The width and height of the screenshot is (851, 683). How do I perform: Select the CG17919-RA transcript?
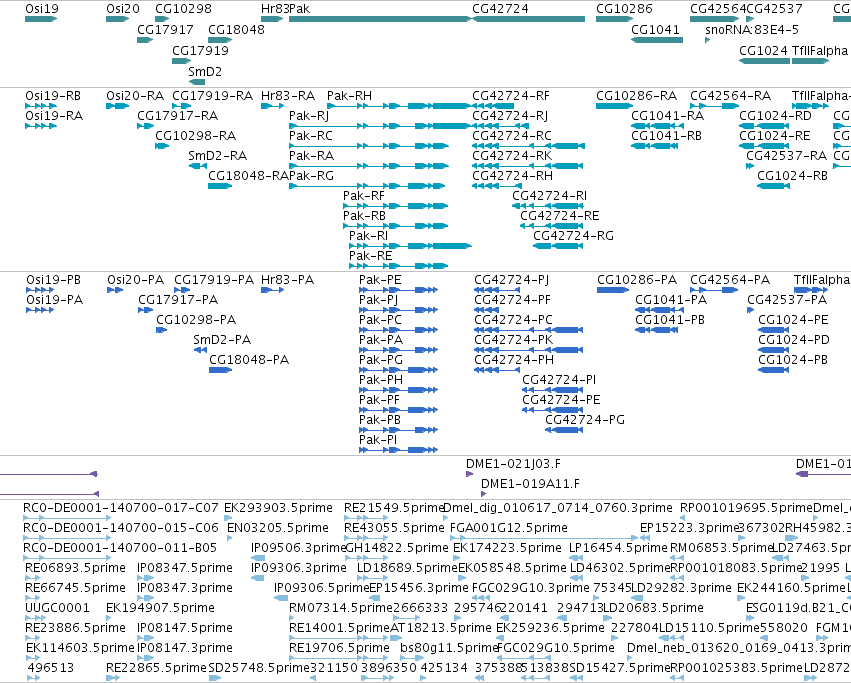coord(181,106)
